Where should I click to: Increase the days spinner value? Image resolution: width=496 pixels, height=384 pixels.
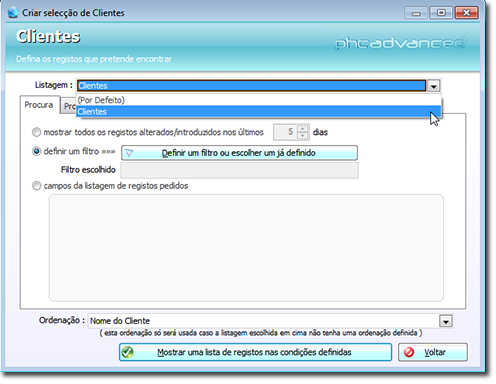pos(303,129)
